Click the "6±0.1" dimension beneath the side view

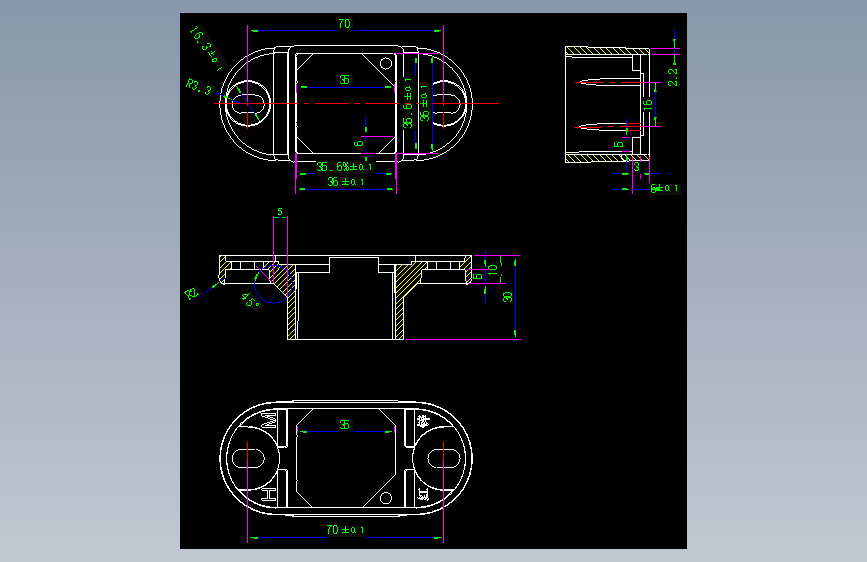[x=664, y=188]
